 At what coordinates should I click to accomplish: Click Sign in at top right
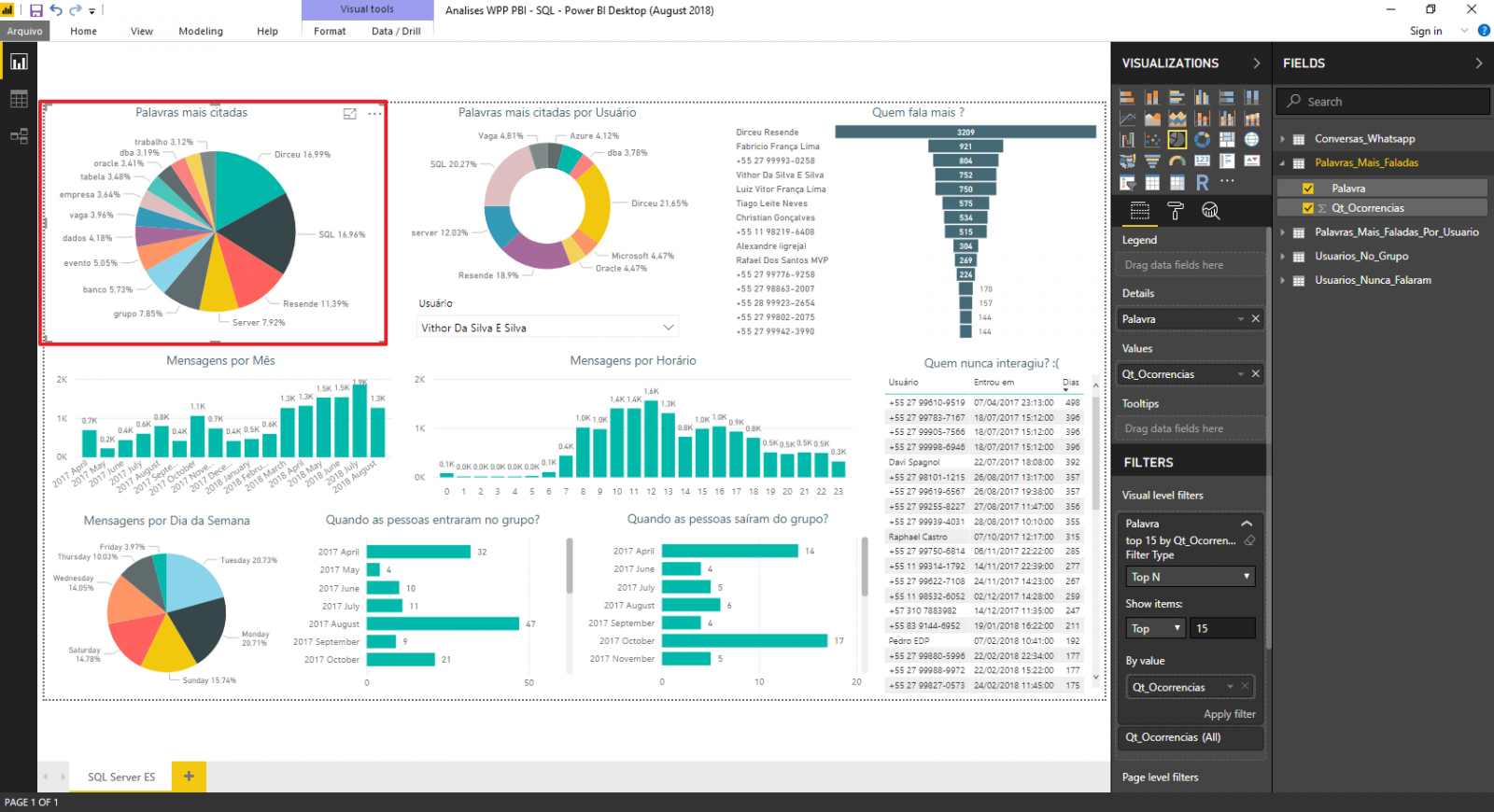(1425, 31)
